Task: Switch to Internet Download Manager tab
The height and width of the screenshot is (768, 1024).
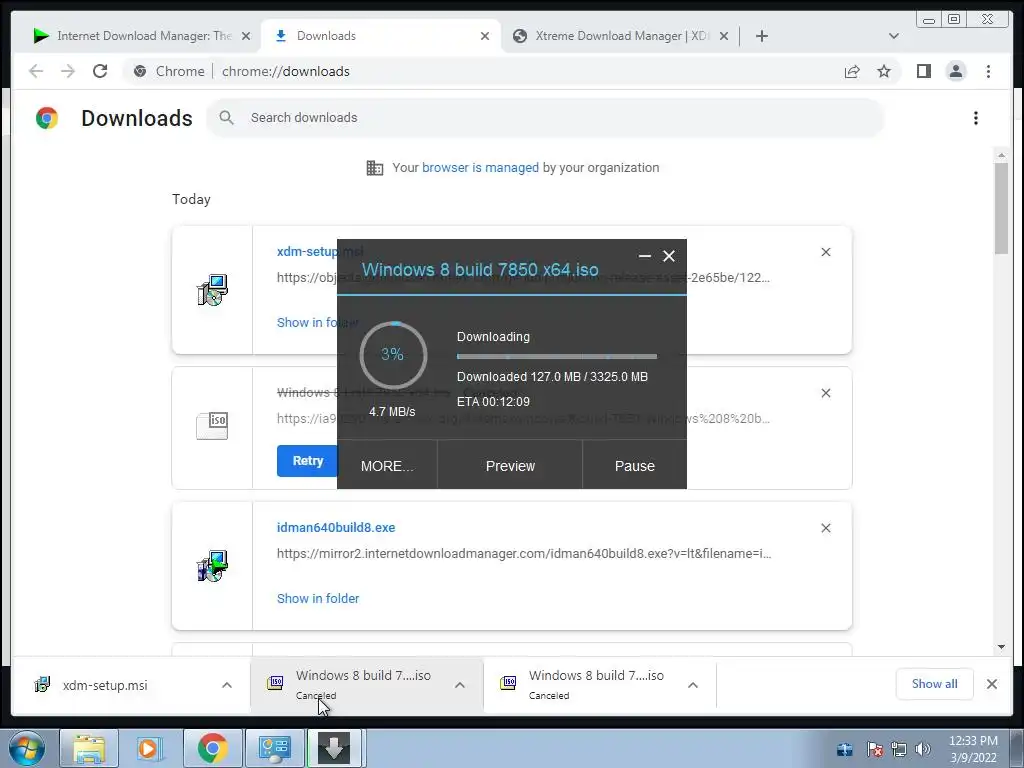Action: point(143,36)
